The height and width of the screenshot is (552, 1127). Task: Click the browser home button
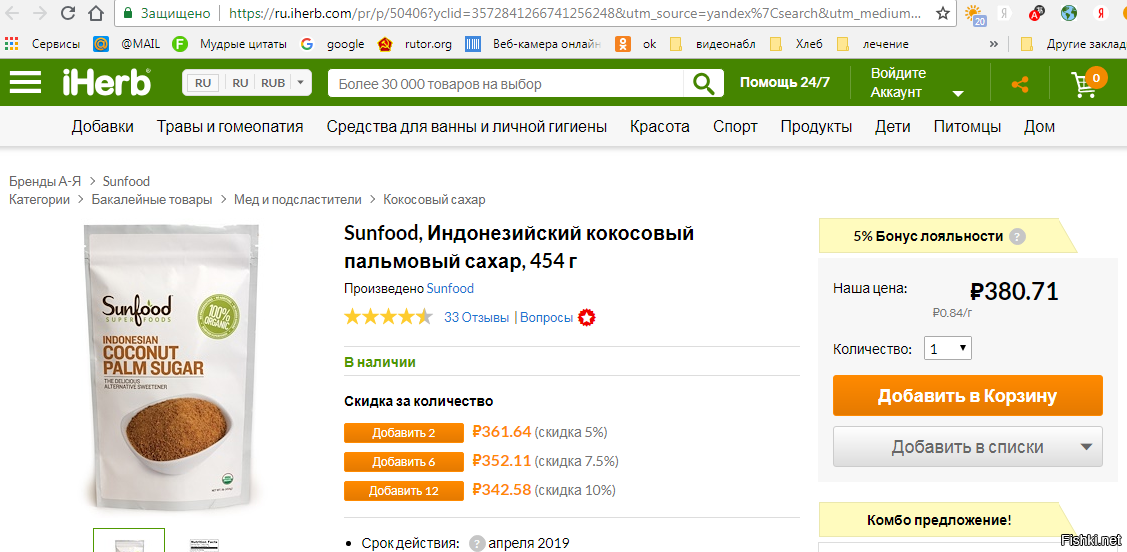tap(95, 14)
